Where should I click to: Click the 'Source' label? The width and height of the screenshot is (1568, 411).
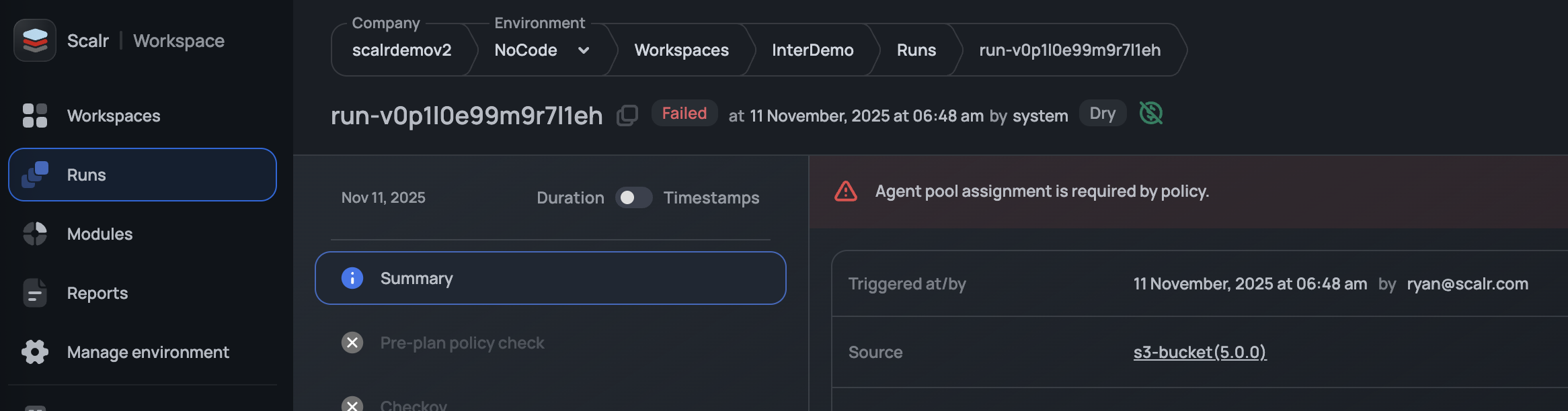[x=875, y=352]
